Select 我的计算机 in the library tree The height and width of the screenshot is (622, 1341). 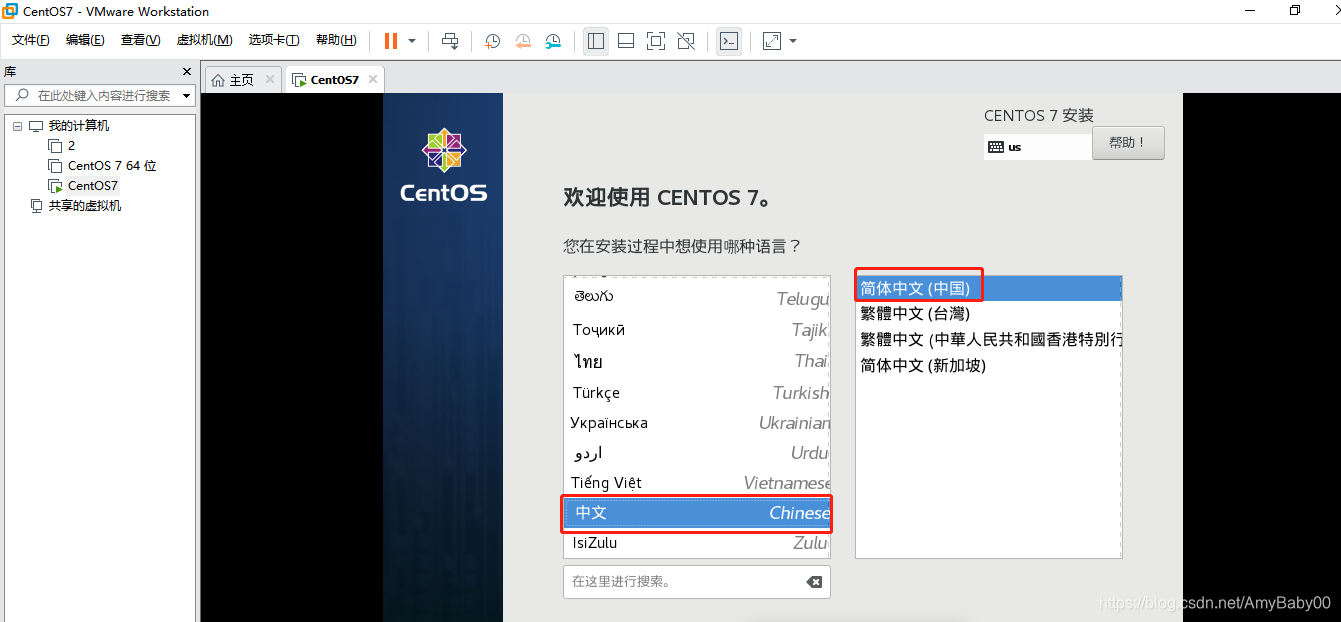(79, 126)
